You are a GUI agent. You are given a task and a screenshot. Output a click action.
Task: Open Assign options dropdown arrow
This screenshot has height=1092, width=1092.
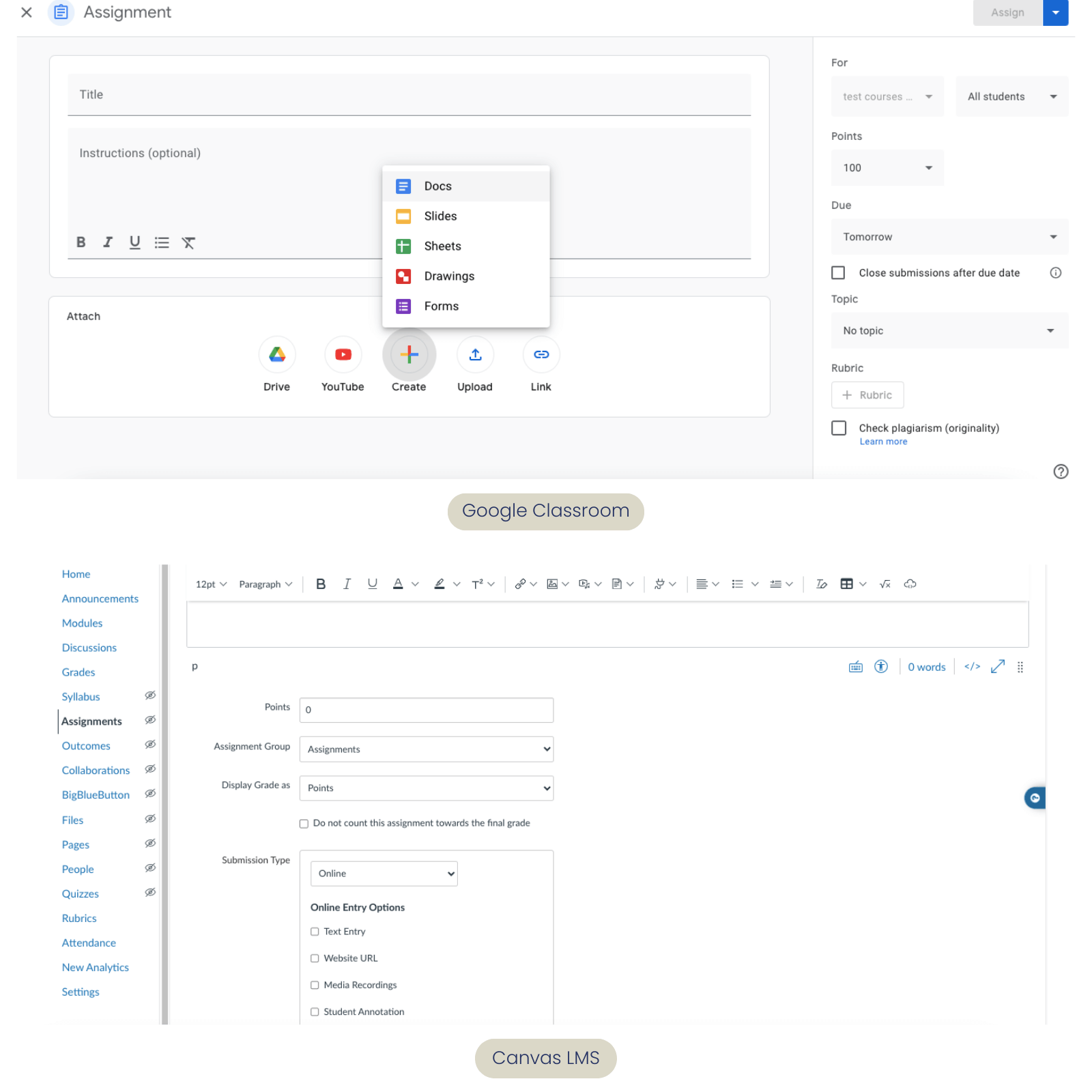tap(1056, 12)
